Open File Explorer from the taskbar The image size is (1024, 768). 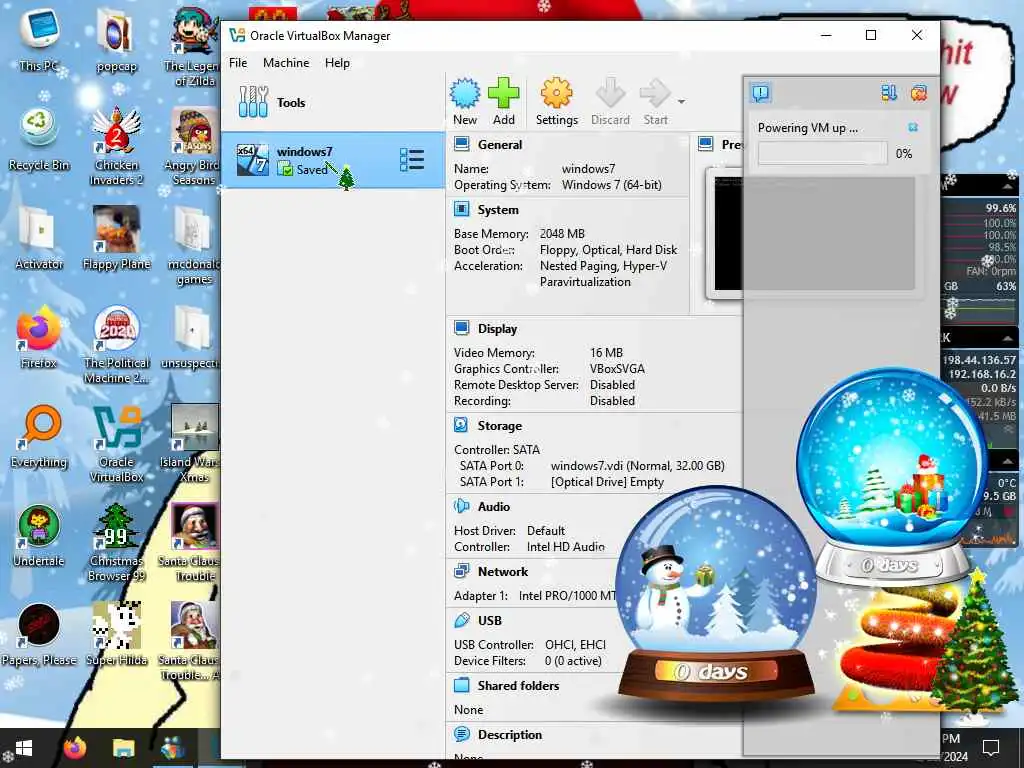[123, 748]
